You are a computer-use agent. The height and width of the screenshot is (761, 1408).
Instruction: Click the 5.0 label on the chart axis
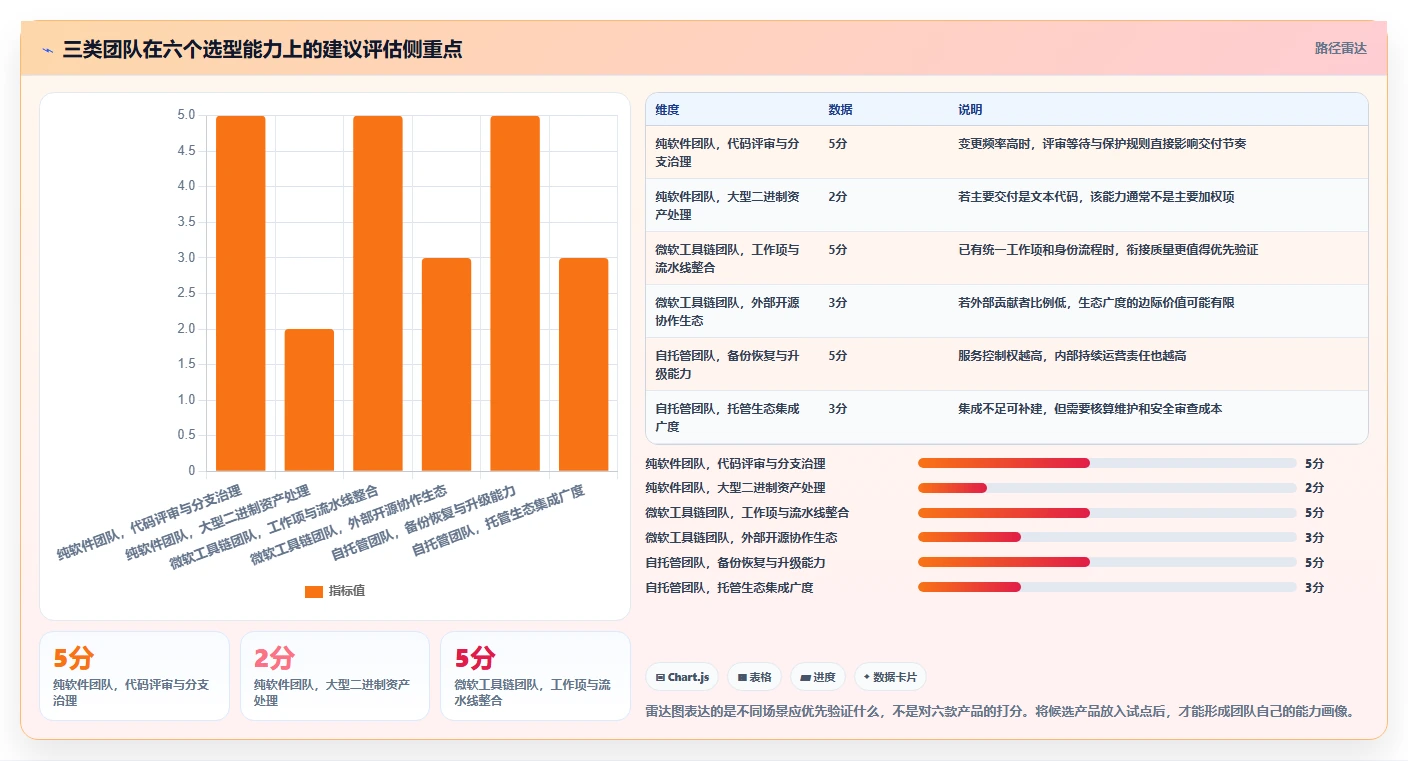[186, 115]
